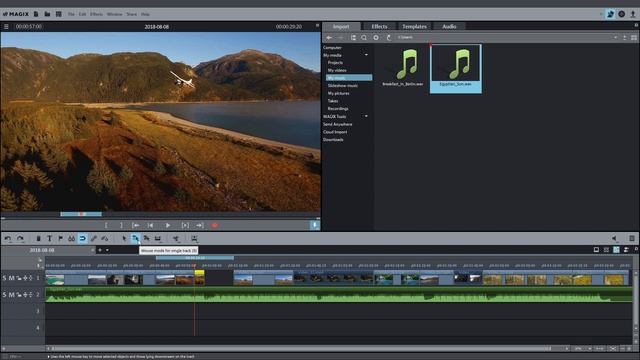Switch to the Audio tab

449,27
